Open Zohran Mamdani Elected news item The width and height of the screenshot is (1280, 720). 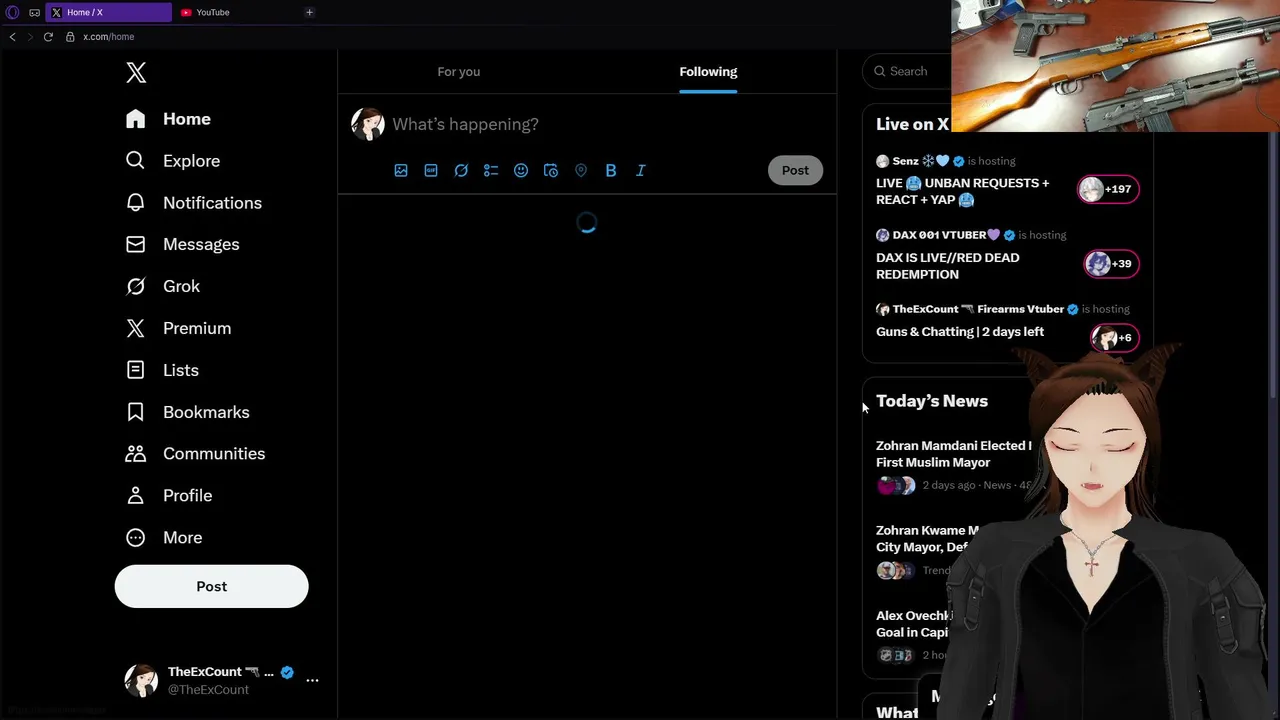coord(953,454)
